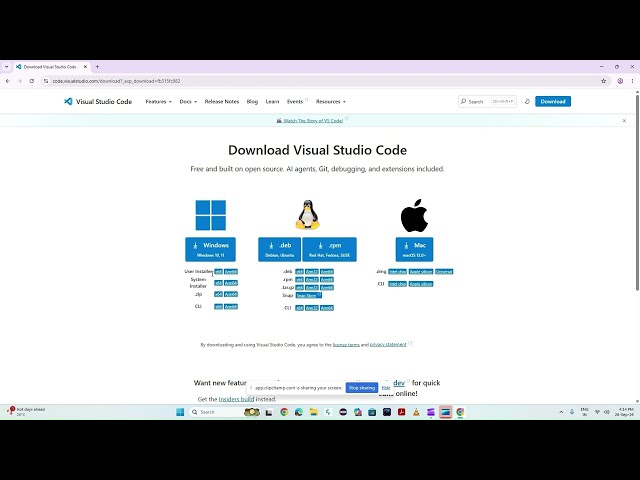Image resolution: width=640 pixels, height=480 pixels.
Task: Open Microsoft Edge from taskbar
Action: click(x=299, y=412)
